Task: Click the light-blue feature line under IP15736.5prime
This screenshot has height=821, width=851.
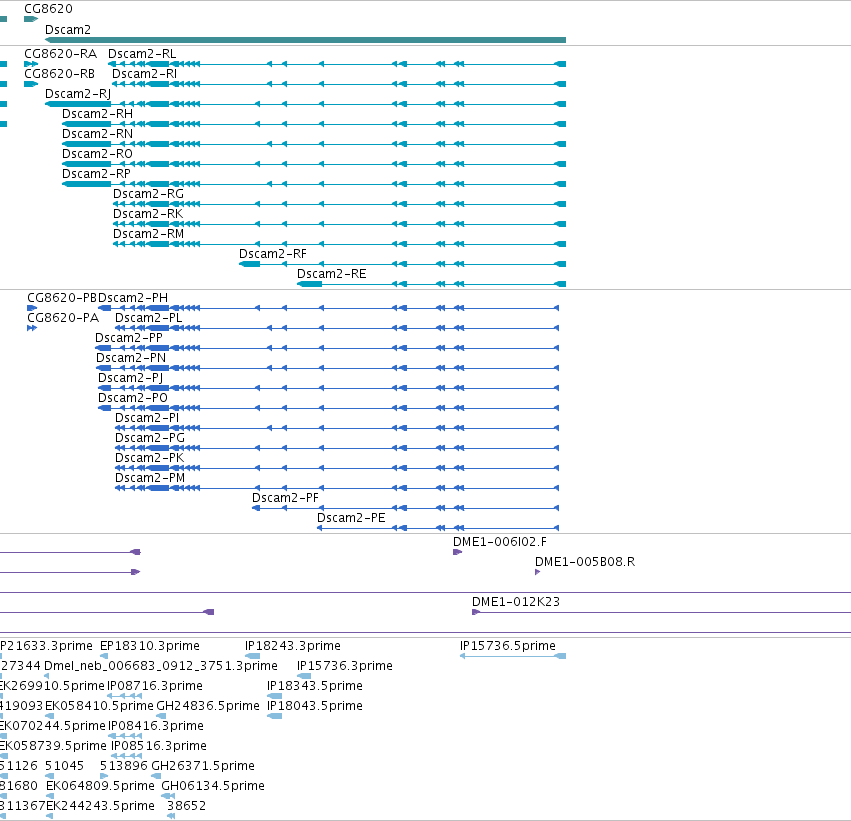Action: coord(513,656)
